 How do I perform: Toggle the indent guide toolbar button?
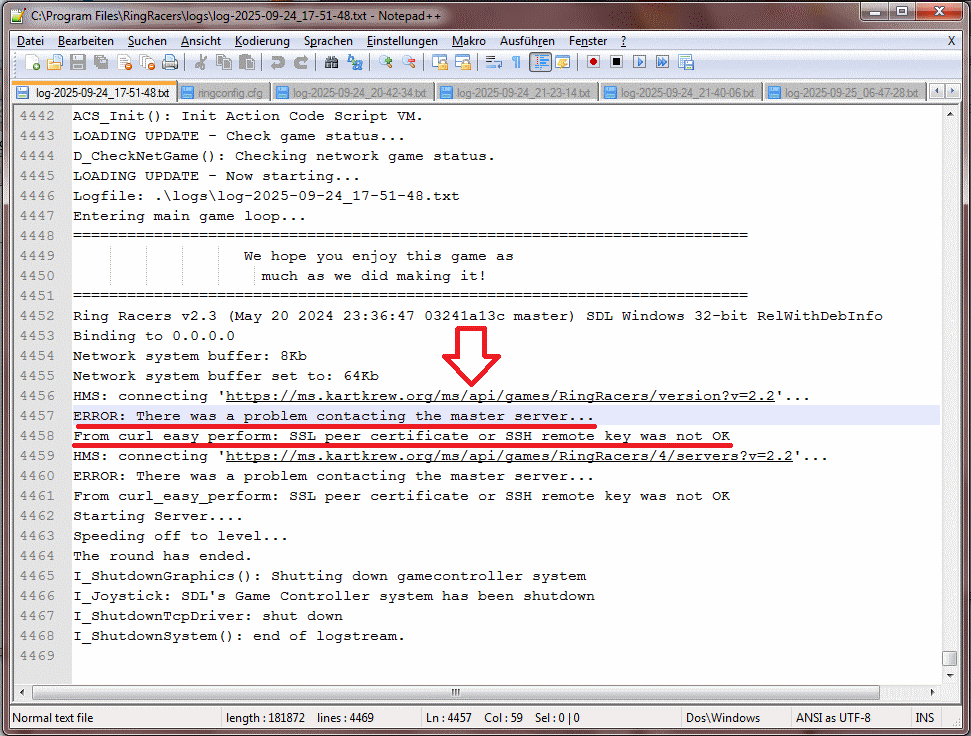[x=541, y=62]
